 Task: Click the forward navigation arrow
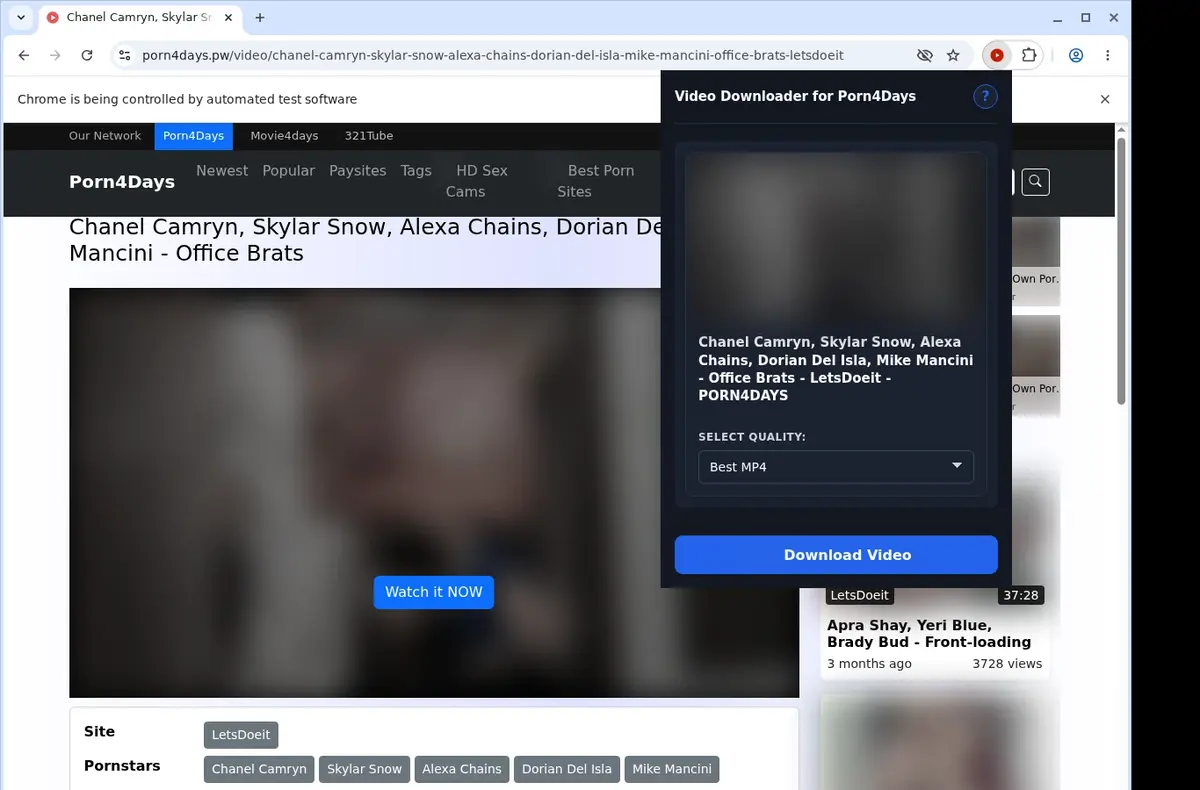coord(55,56)
